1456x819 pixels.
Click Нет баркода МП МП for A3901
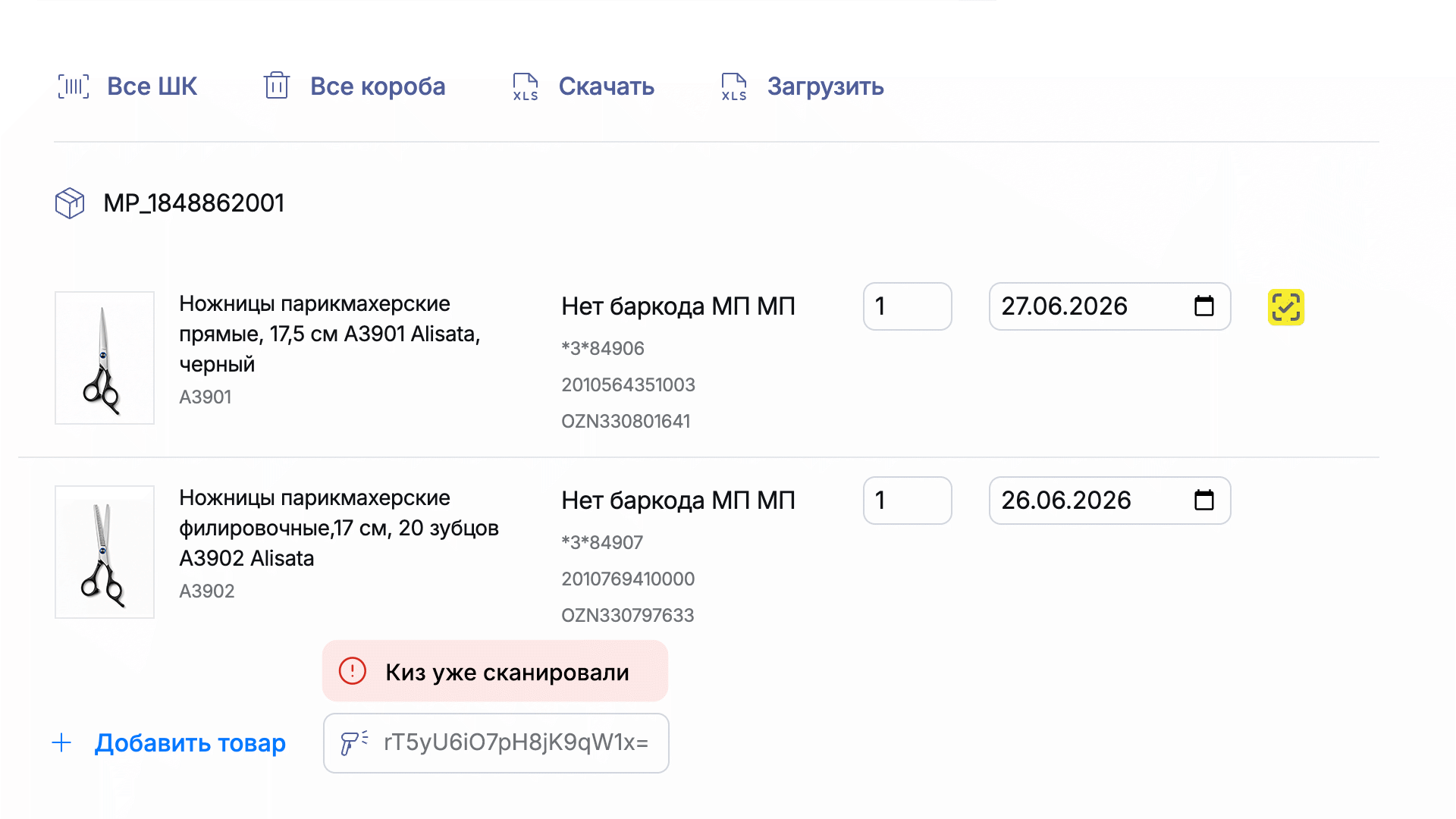click(678, 306)
